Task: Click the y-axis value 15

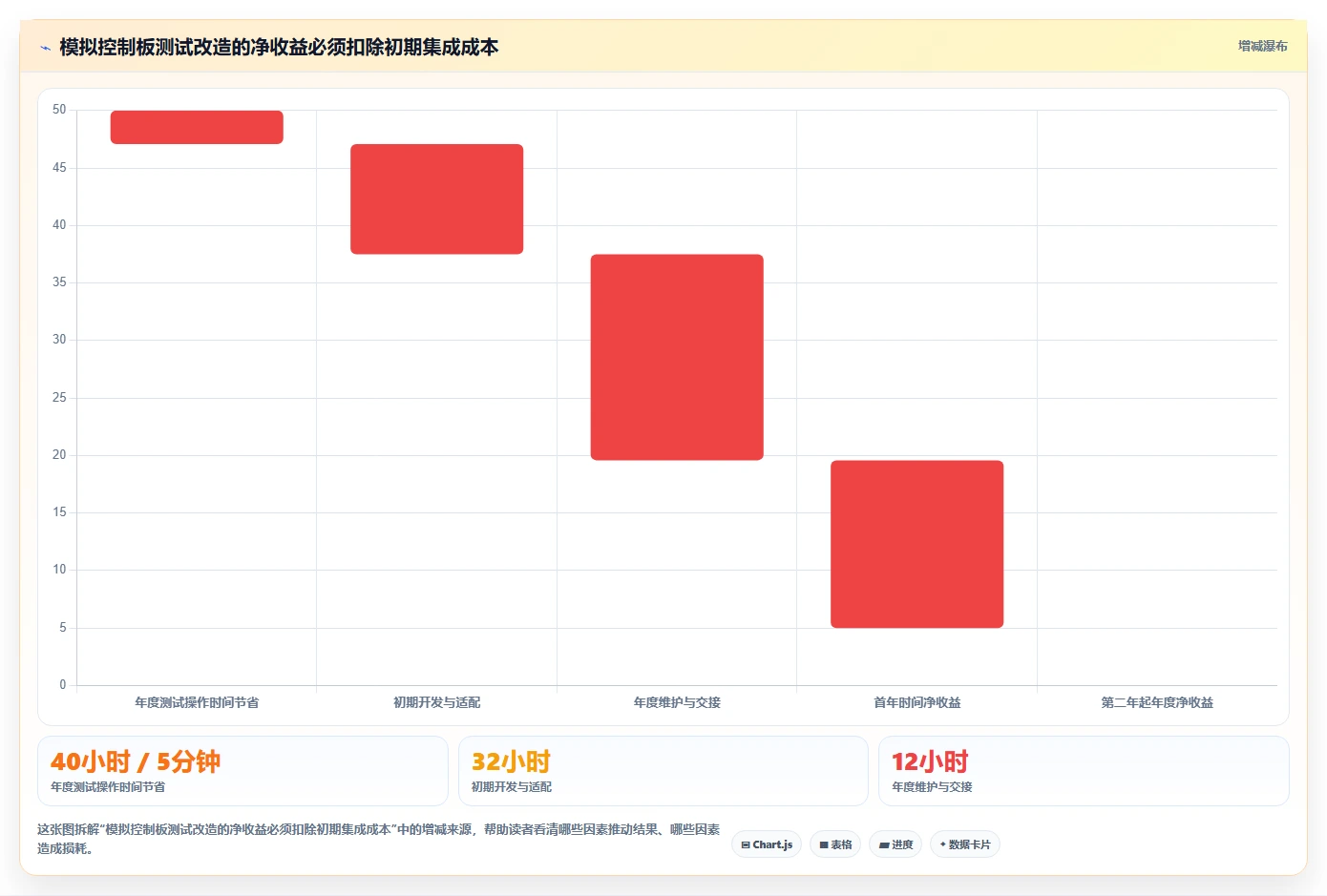Action: [x=59, y=512]
